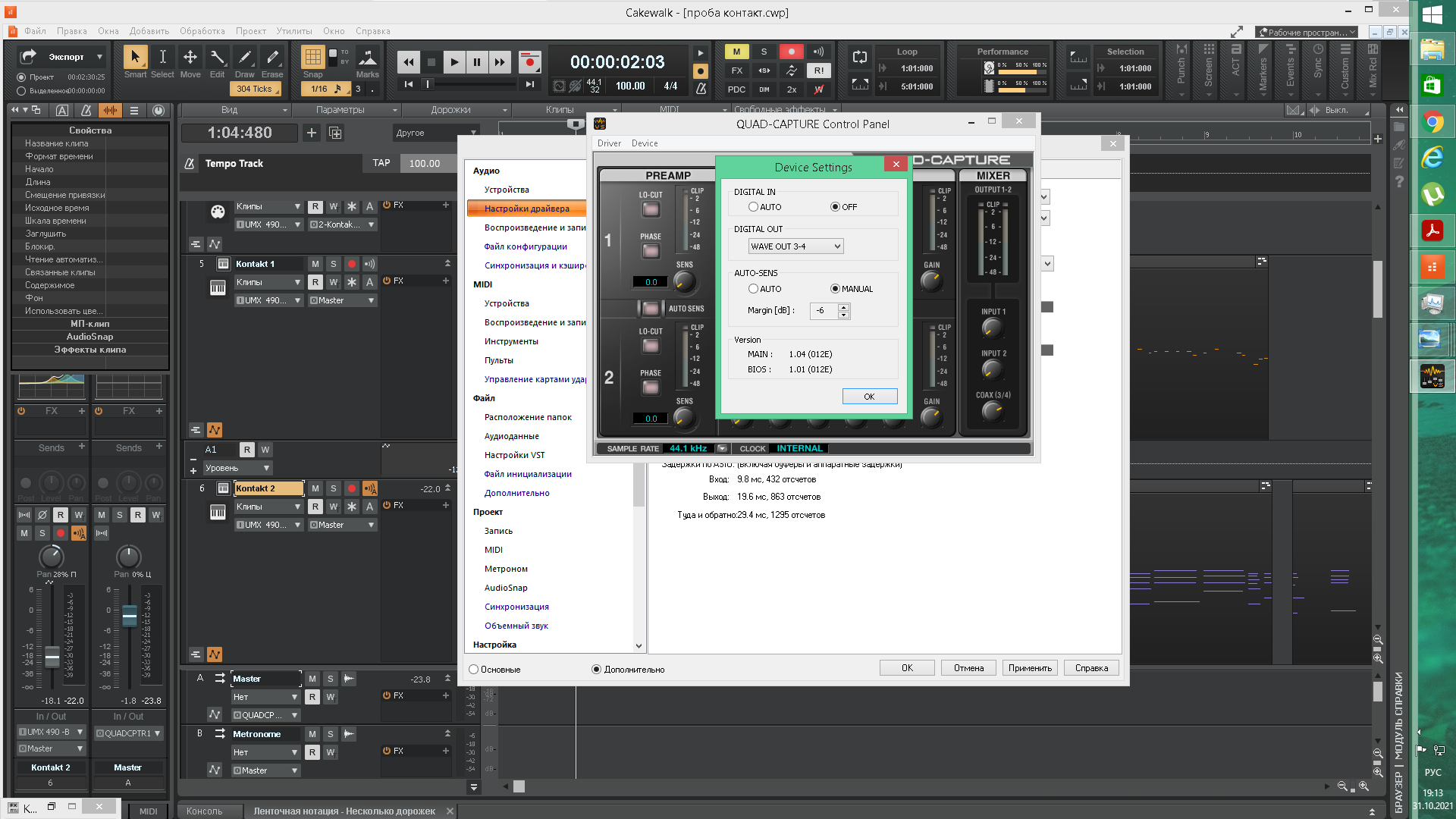Open the Экспорт dropdown arrow

click(99, 57)
